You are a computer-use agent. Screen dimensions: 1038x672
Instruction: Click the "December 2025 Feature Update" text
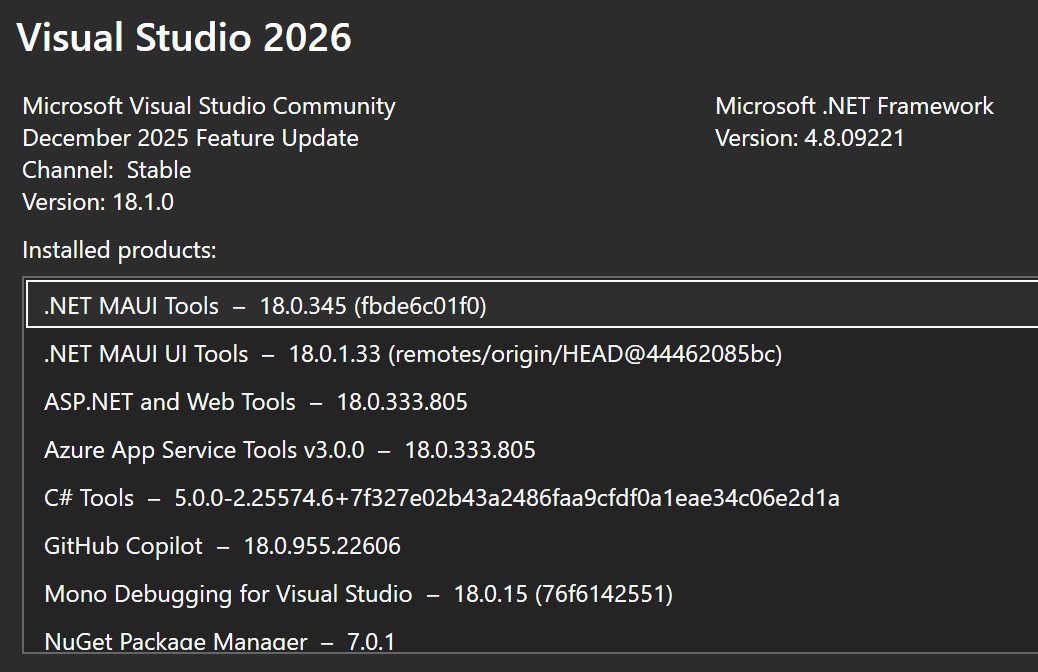tap(190, 138)
